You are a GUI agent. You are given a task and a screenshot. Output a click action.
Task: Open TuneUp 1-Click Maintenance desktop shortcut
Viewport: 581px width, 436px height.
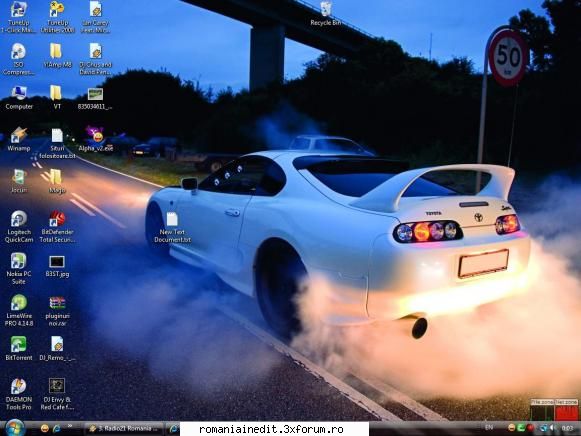tap(19, 17)
